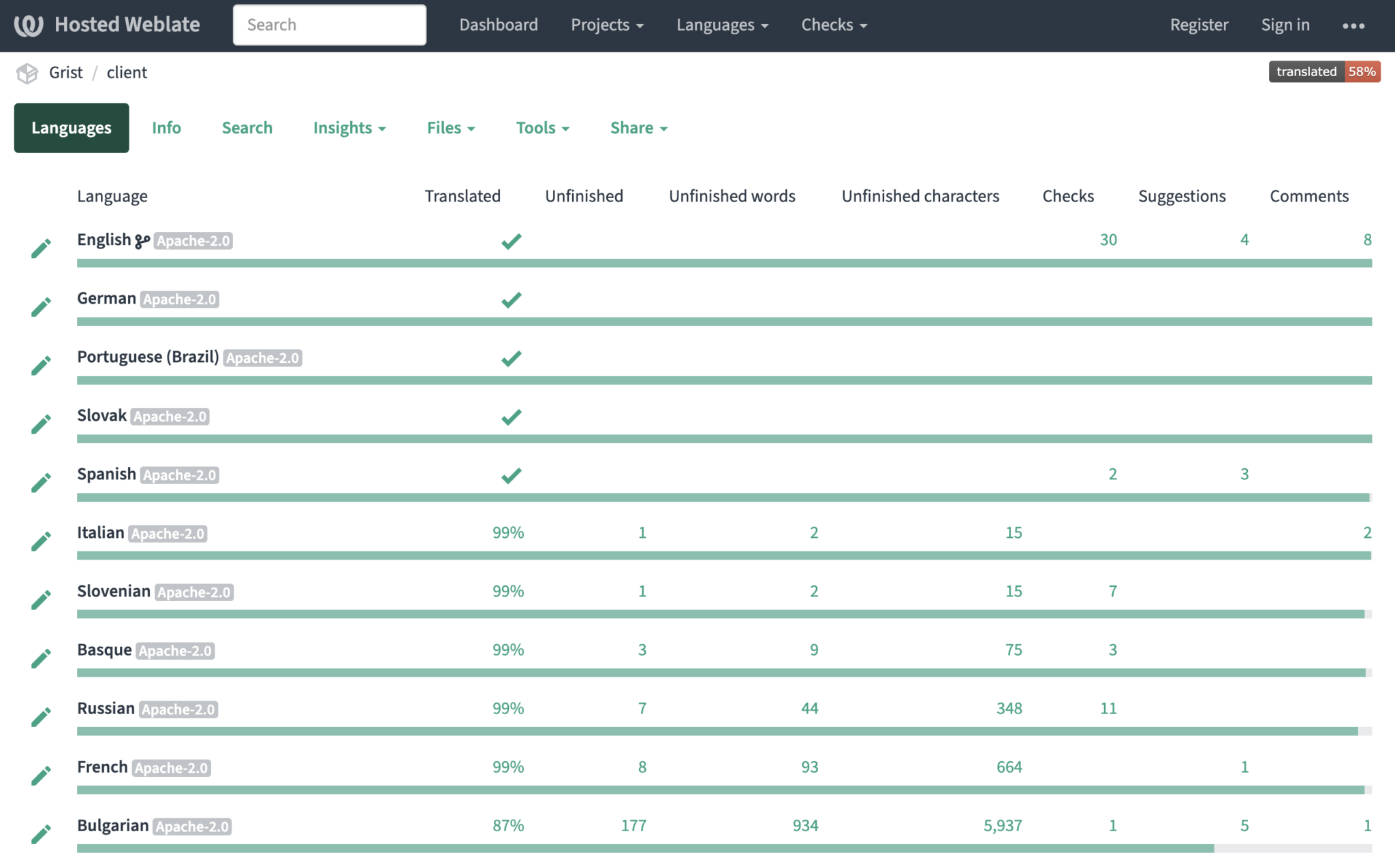
Task: Open the Dashboard menu item
Action: point(499,25)
